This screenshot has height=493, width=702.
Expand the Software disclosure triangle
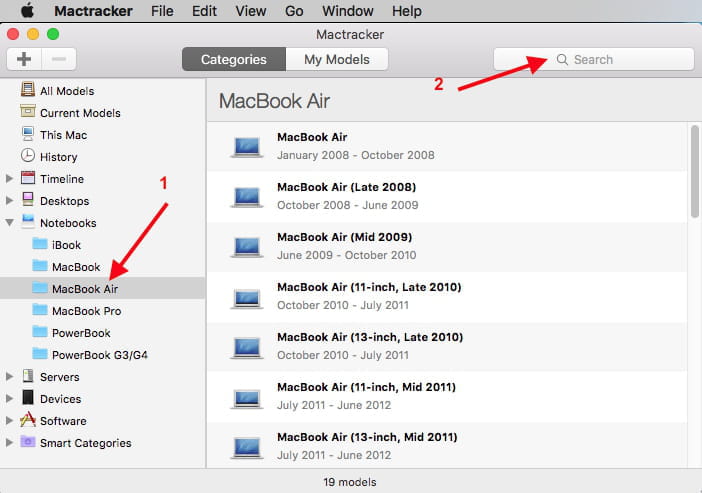[x=9, y=420]
